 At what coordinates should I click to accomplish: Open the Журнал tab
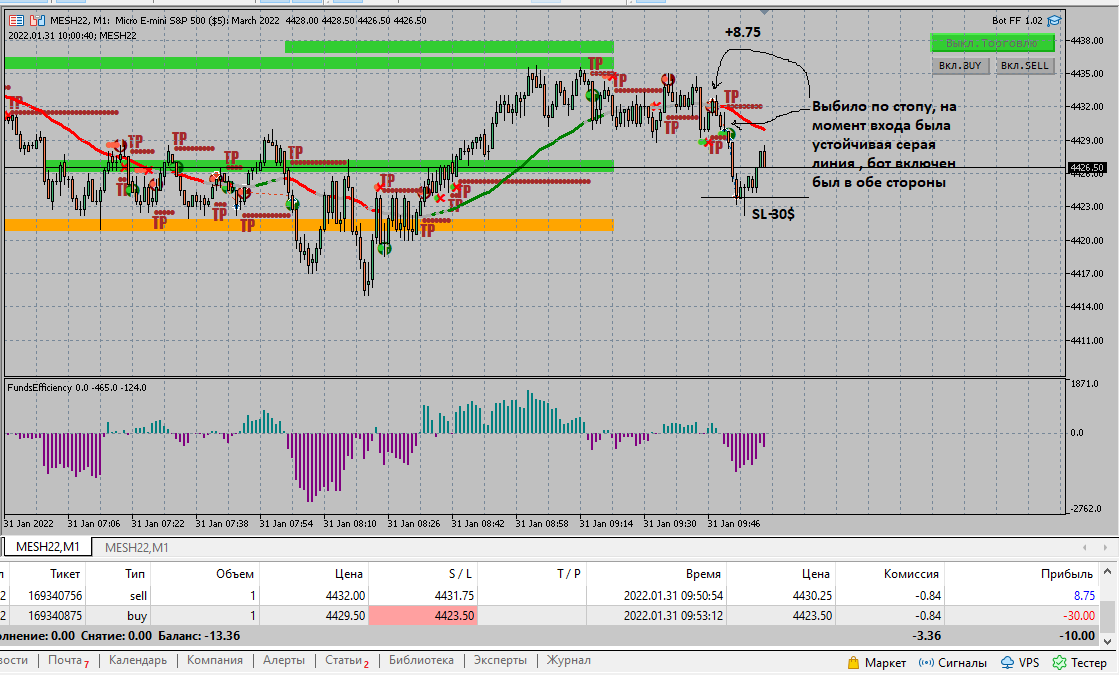pos(569,661)
